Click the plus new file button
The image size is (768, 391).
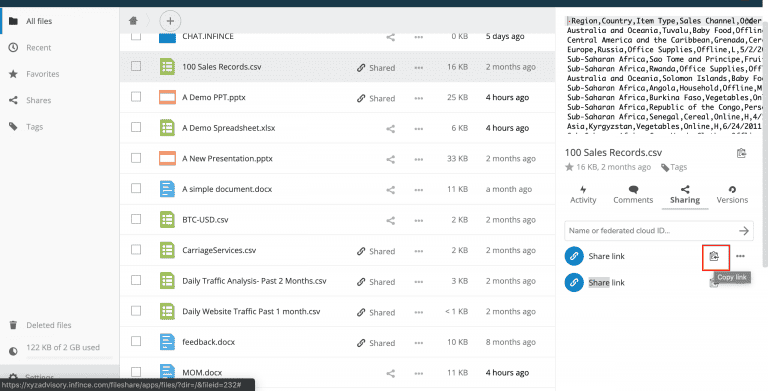170,21
